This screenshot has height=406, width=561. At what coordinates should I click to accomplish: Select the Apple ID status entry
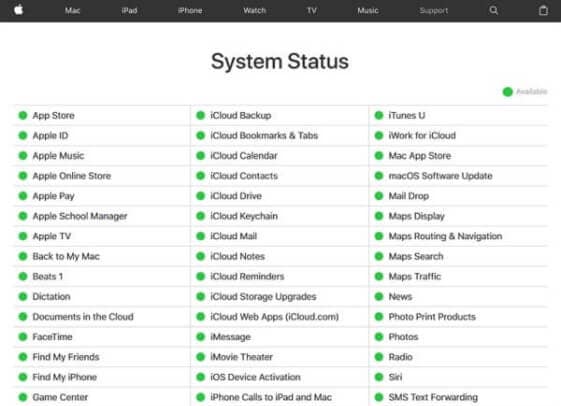pos(50,136)
